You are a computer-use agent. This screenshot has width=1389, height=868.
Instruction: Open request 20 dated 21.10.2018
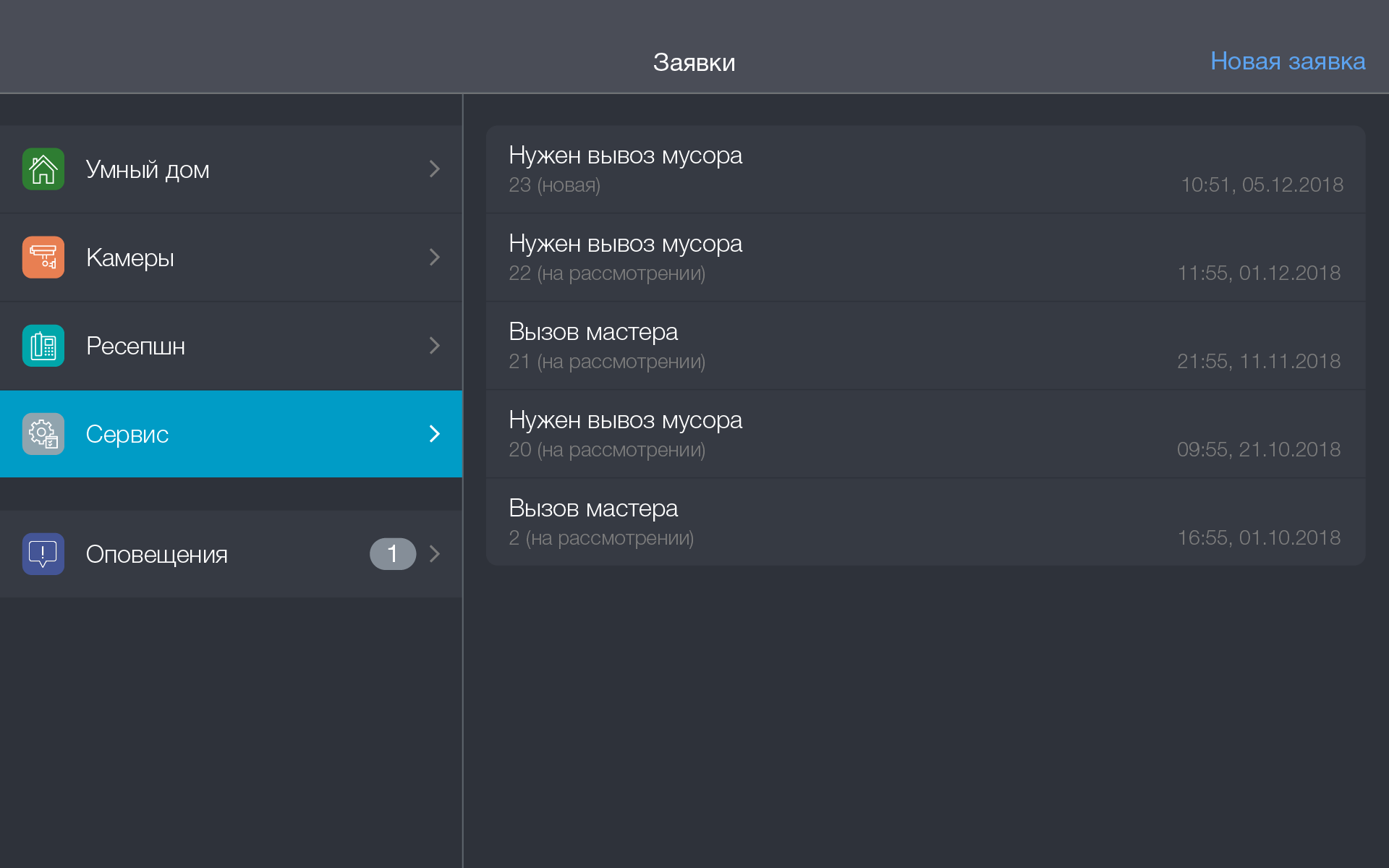(925, 435)
